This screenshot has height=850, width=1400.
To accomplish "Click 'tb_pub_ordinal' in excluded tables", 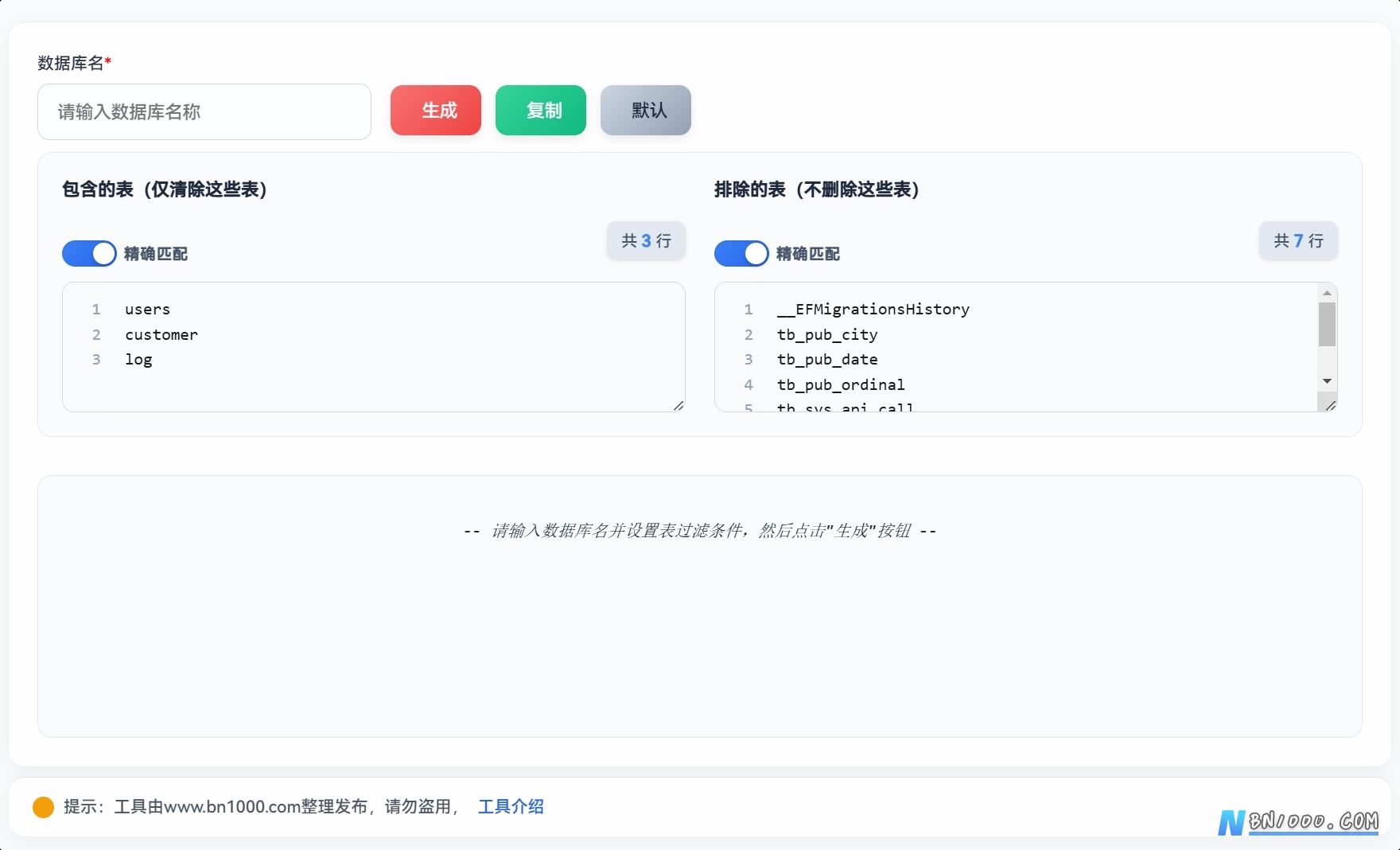I will click(x=841, y=384).
